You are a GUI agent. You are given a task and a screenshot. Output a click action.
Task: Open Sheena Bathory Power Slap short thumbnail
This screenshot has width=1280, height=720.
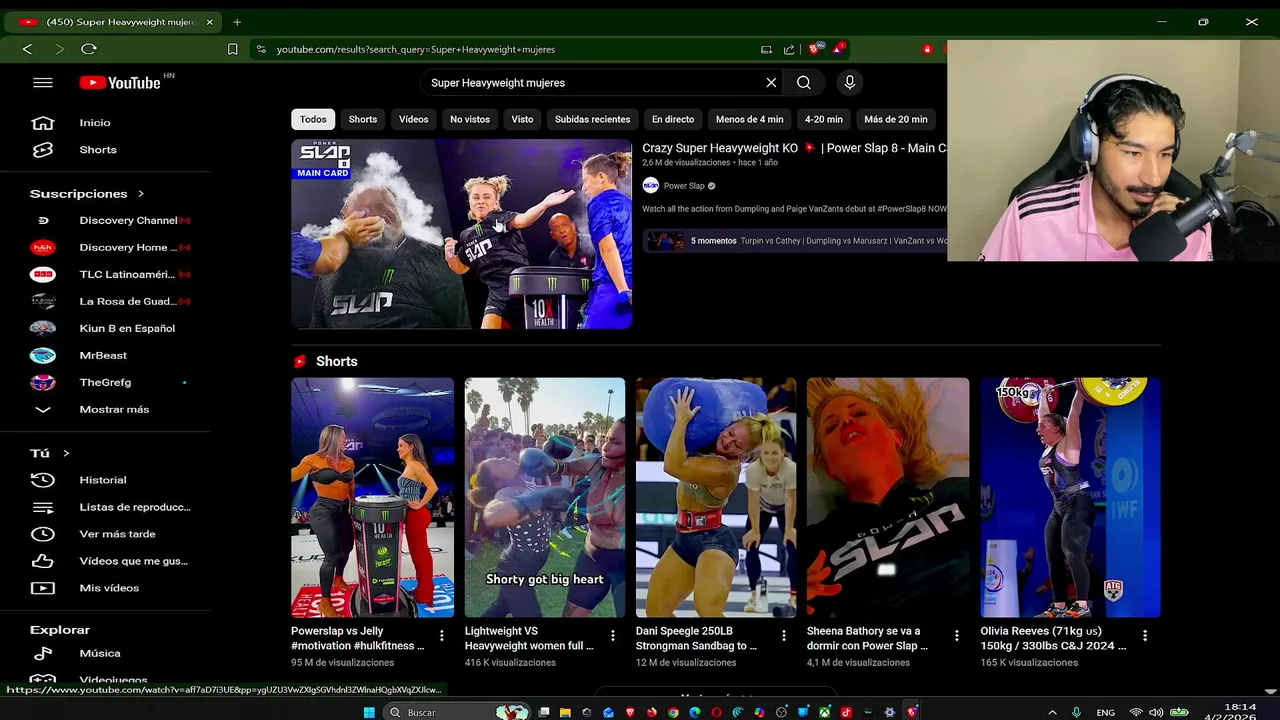click(x=888, y=498)
